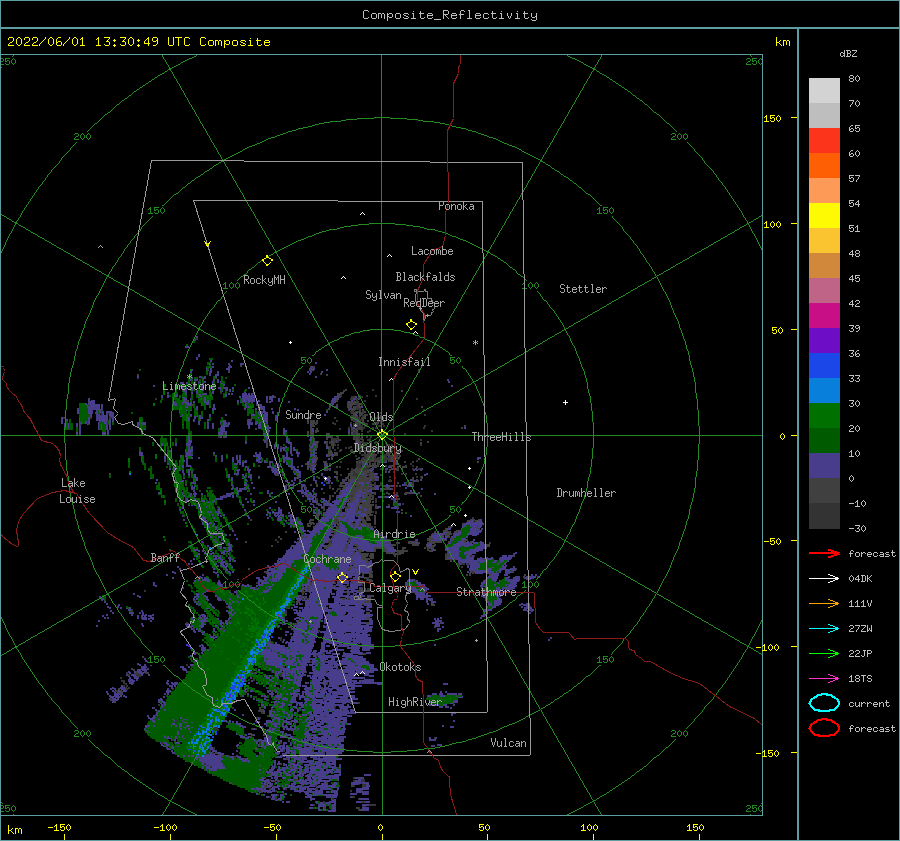Select the 39 dBZ magenta color swatch
Image resolution: width=900 pixels, height=841 pixels.
tap(824, 316)
